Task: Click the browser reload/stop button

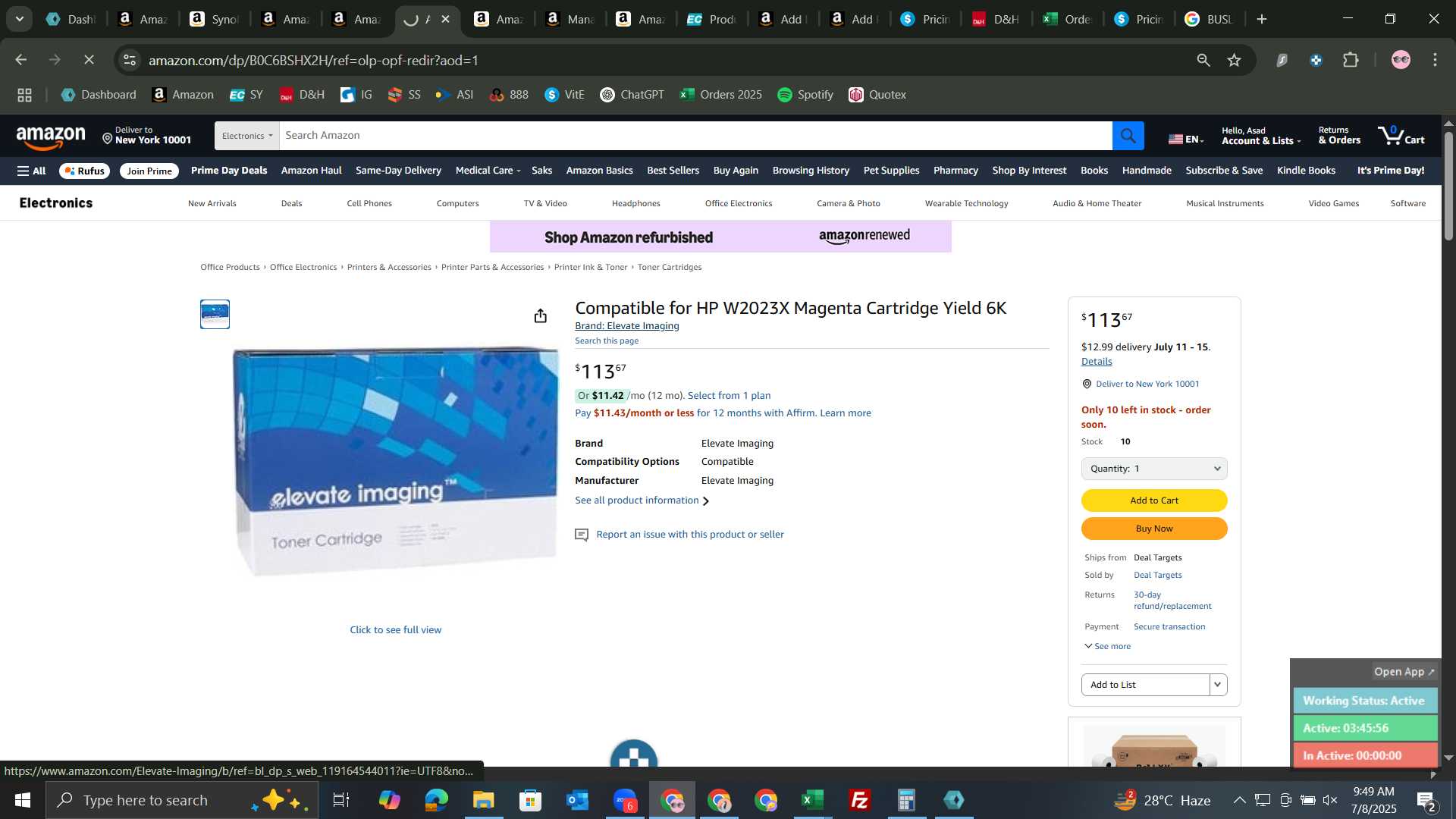Action: coord(89,60)
